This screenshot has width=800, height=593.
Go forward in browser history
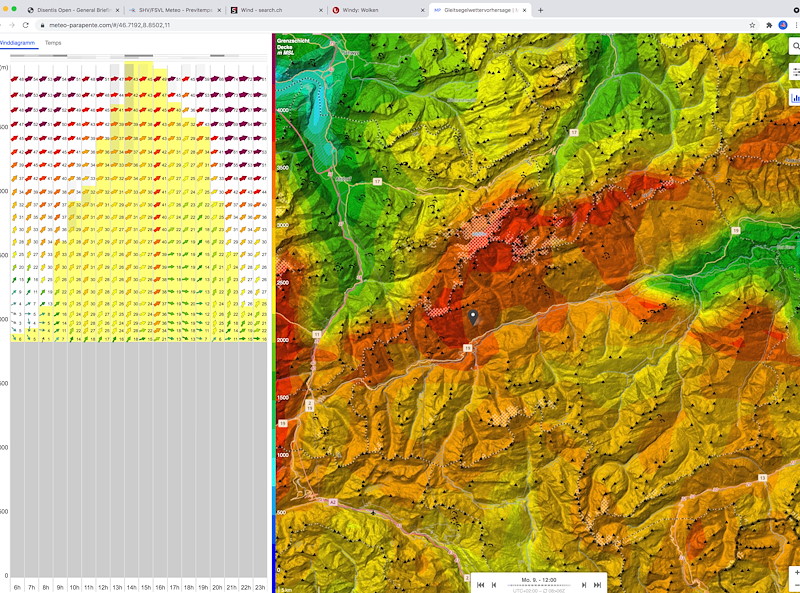click(11, 25)
